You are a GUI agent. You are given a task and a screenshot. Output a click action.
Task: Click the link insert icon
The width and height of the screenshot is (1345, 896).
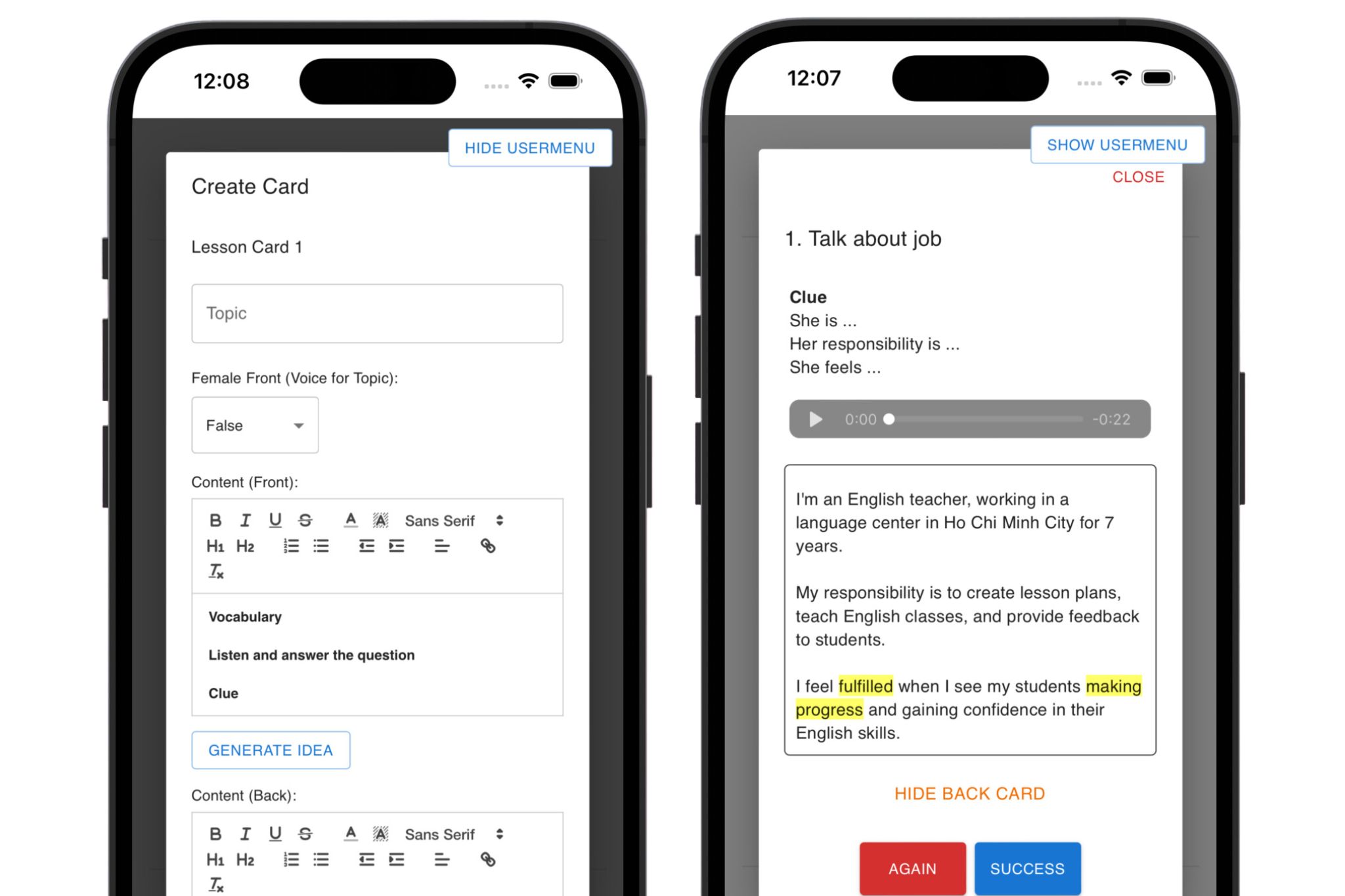point(489,547)
